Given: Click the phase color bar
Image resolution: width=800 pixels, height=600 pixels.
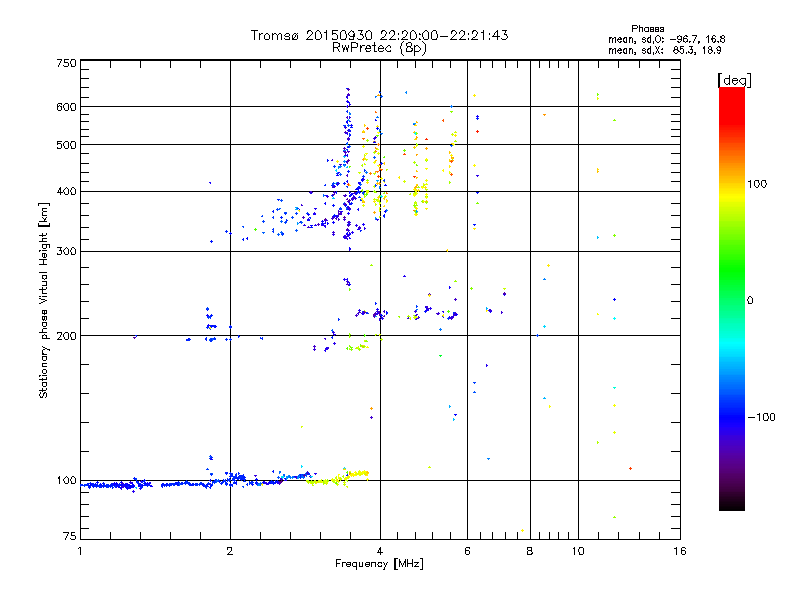Looking at the screenshot, I should coord(732,299).
